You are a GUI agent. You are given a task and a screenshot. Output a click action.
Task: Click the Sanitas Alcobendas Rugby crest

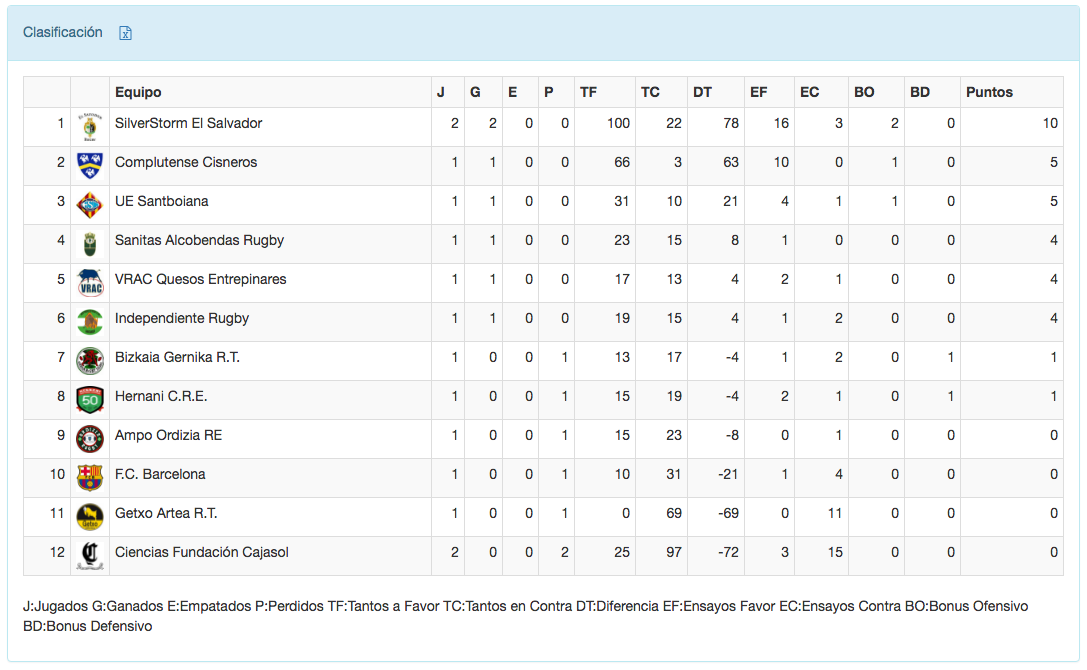(x=90, y=243)
